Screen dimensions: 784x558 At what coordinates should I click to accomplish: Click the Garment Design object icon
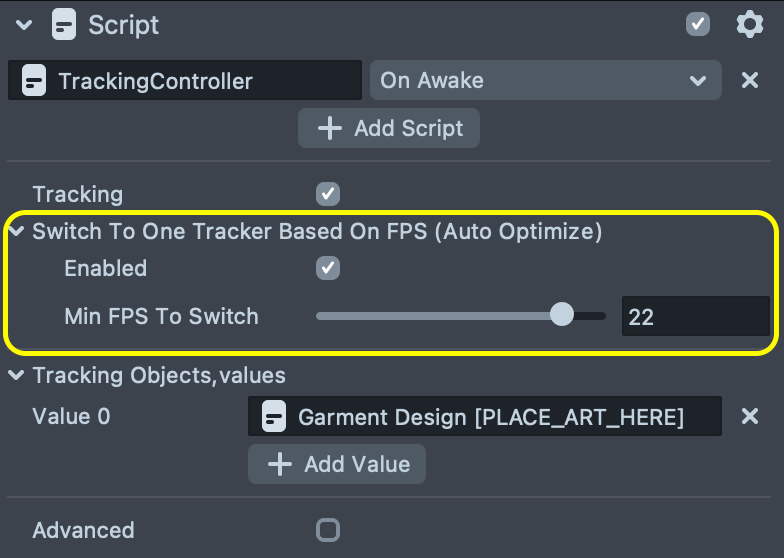point(274,417)
